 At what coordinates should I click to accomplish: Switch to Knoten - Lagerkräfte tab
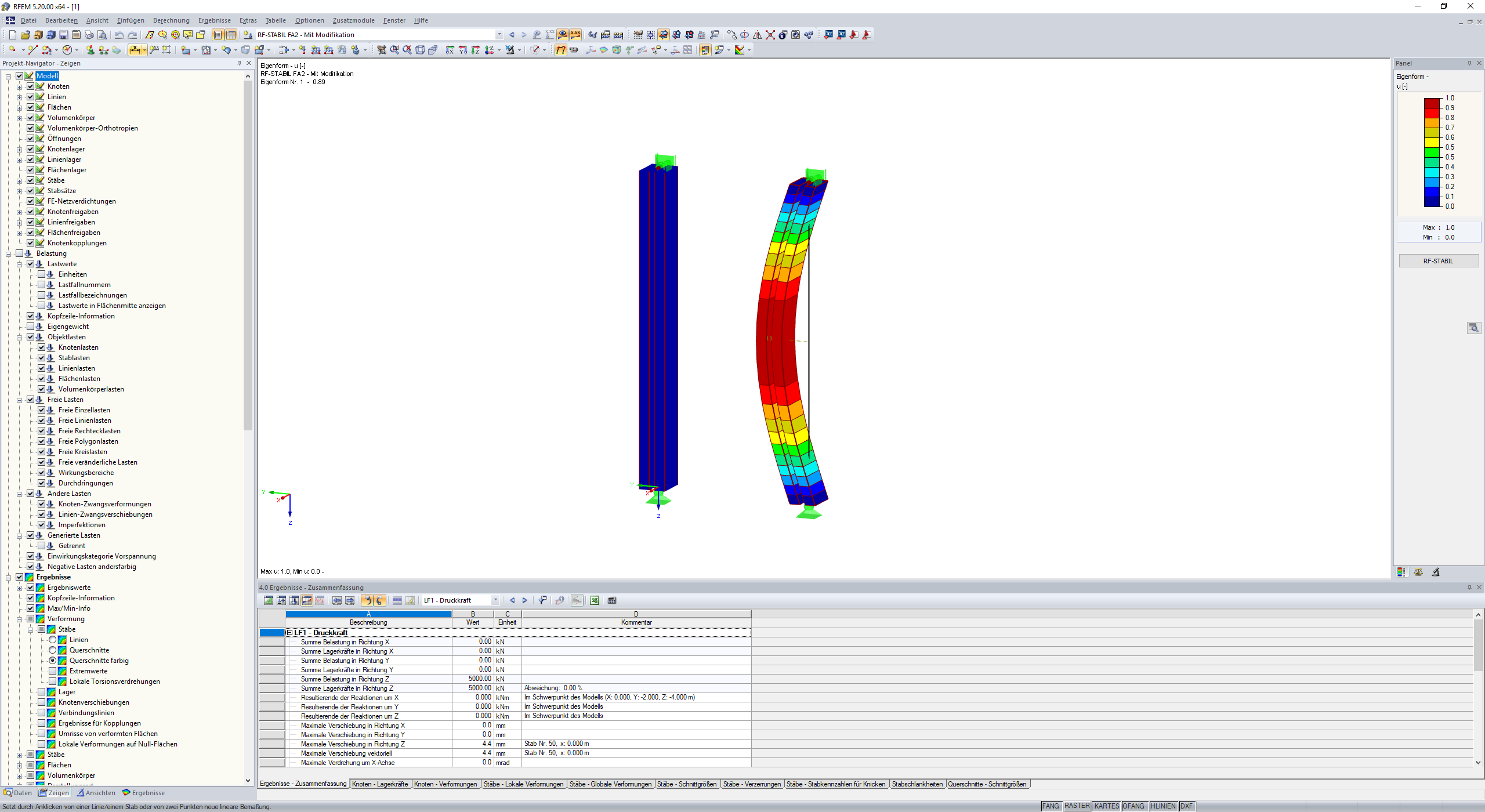[x=380, y=784]
